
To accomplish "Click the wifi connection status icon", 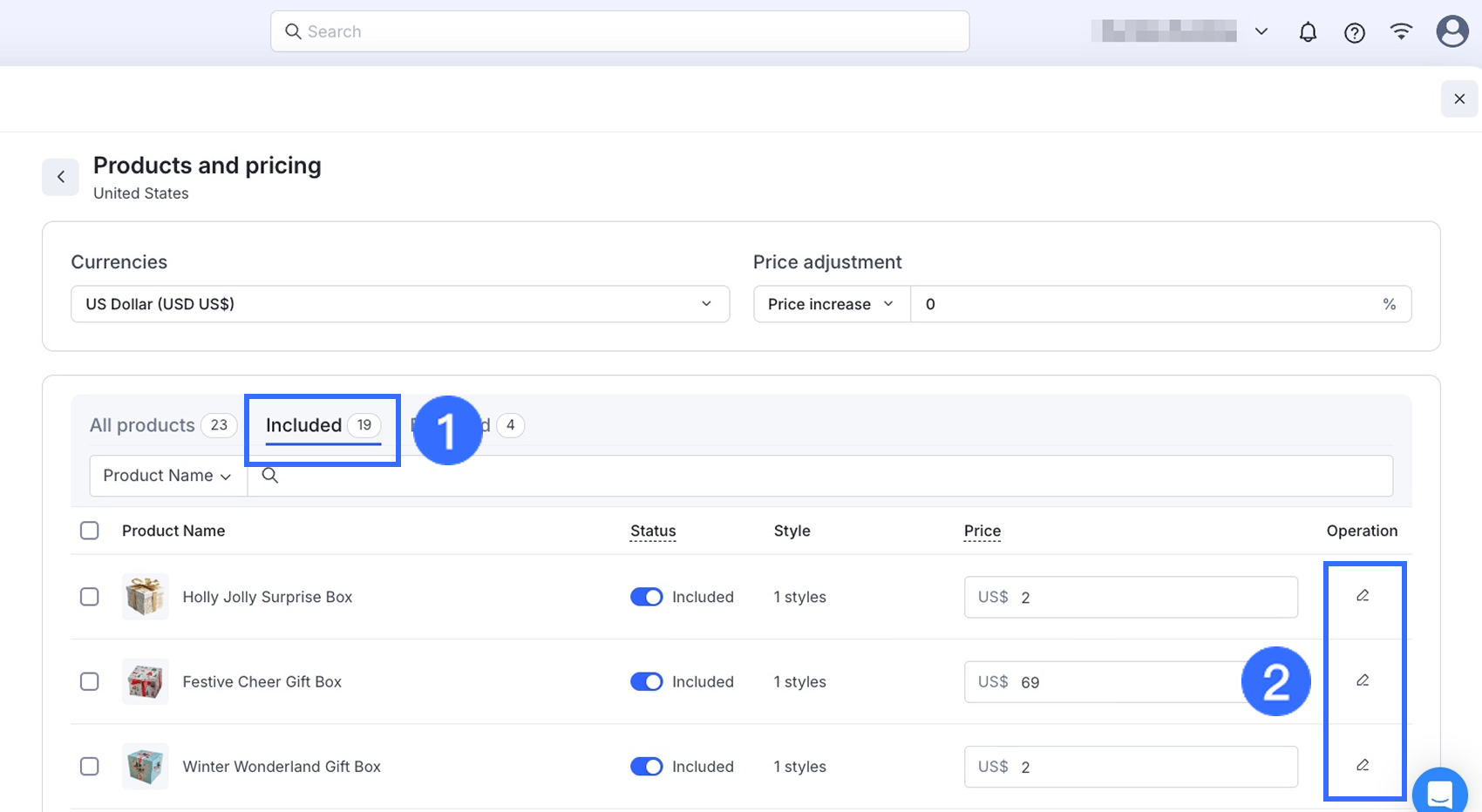I will click(1401, 32).
